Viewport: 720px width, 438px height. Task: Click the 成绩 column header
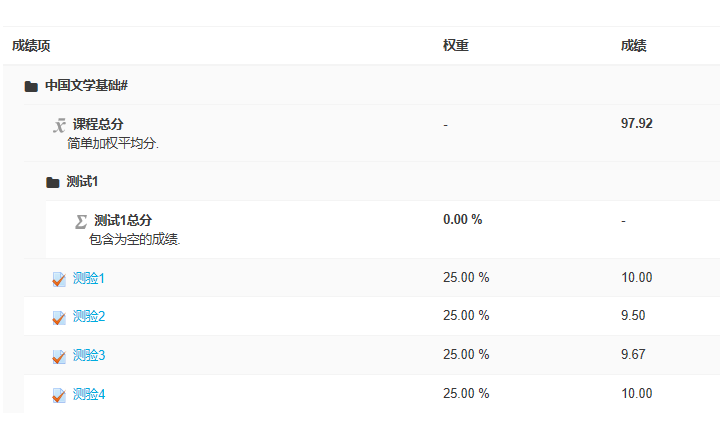[x=634, y=45]
